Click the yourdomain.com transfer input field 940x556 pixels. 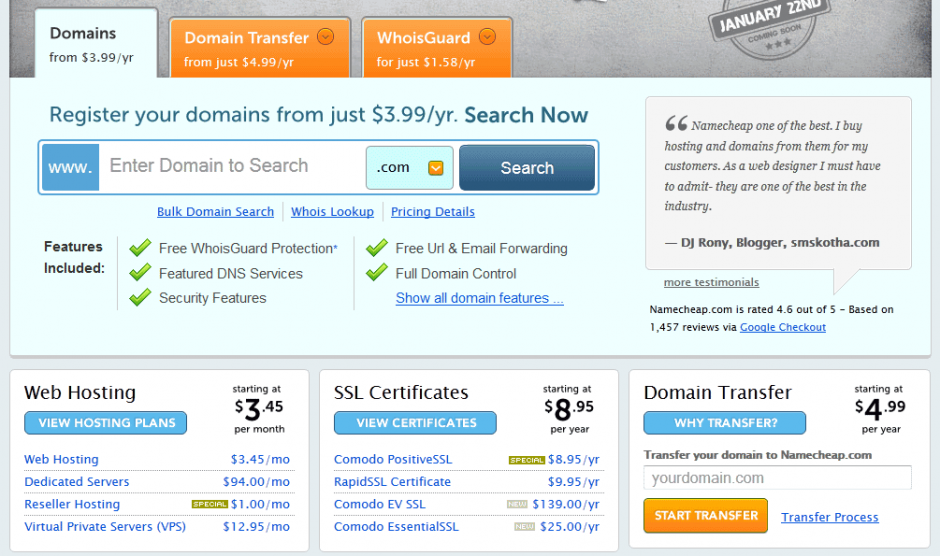(x=778, y=478)
